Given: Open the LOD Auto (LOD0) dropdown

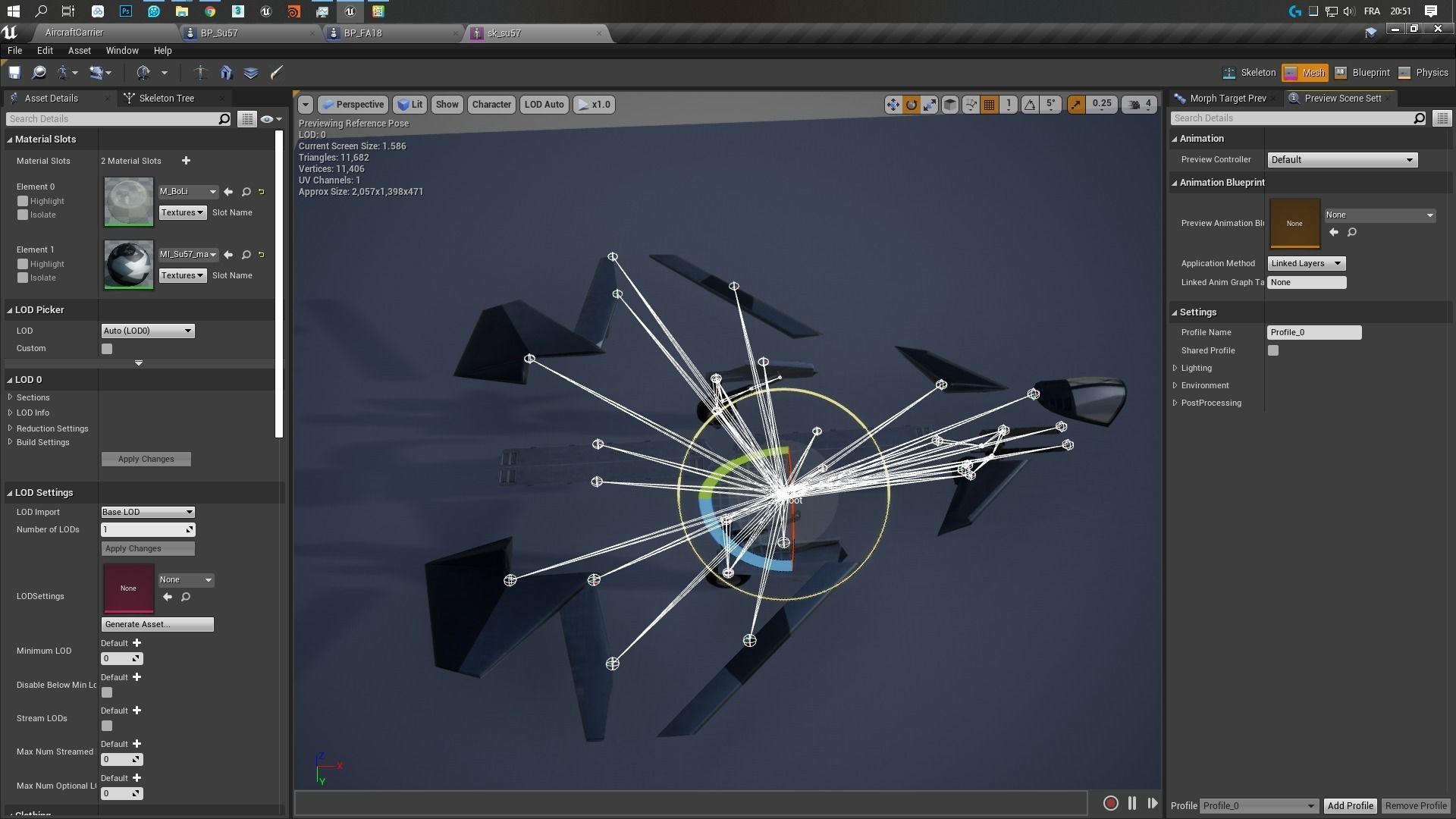Looking at the screenshot, I should point(148,331).
